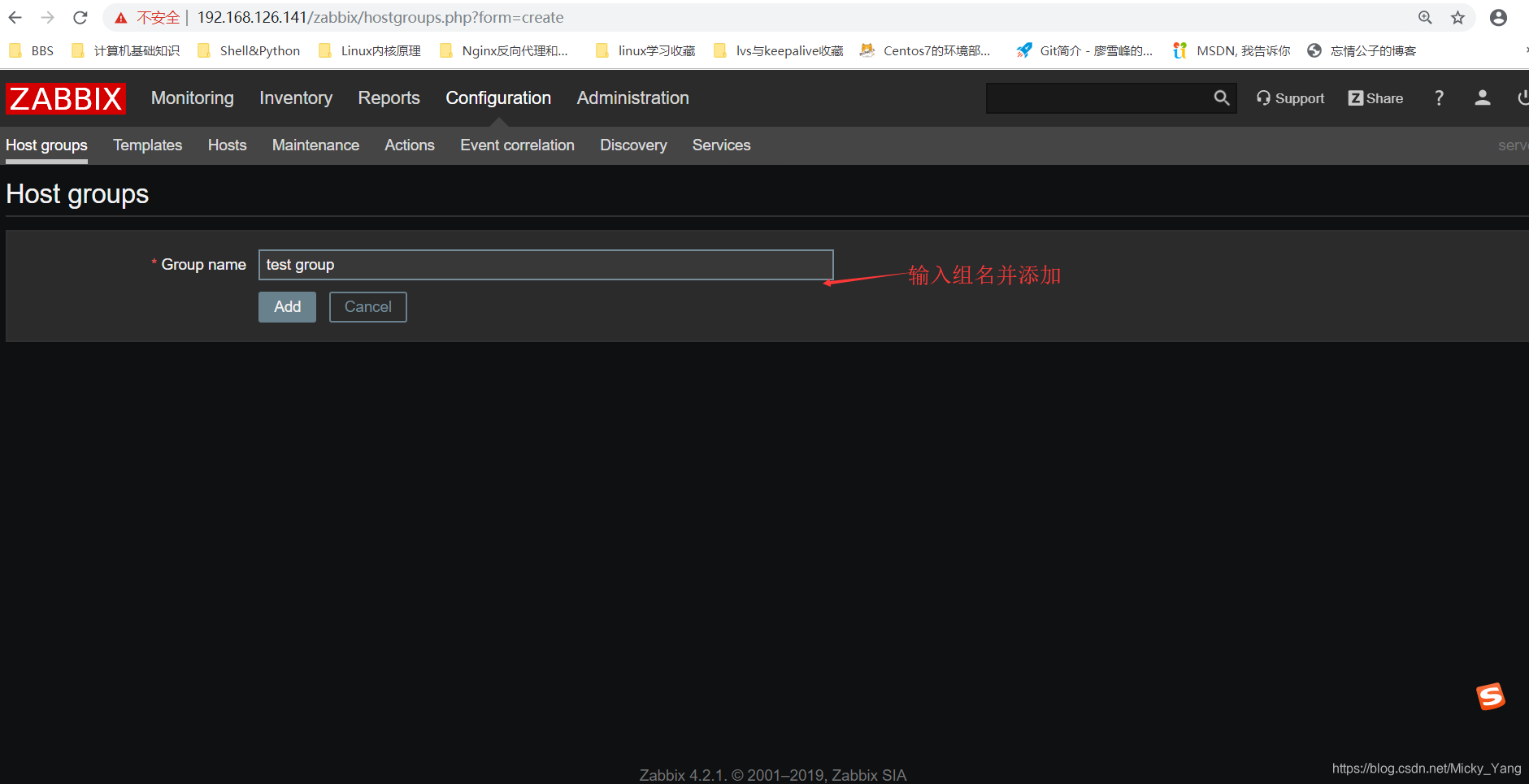Click the ZABBIX logo
The height and width of the screenshot is (784, 1529).
[x=66, y=98]
